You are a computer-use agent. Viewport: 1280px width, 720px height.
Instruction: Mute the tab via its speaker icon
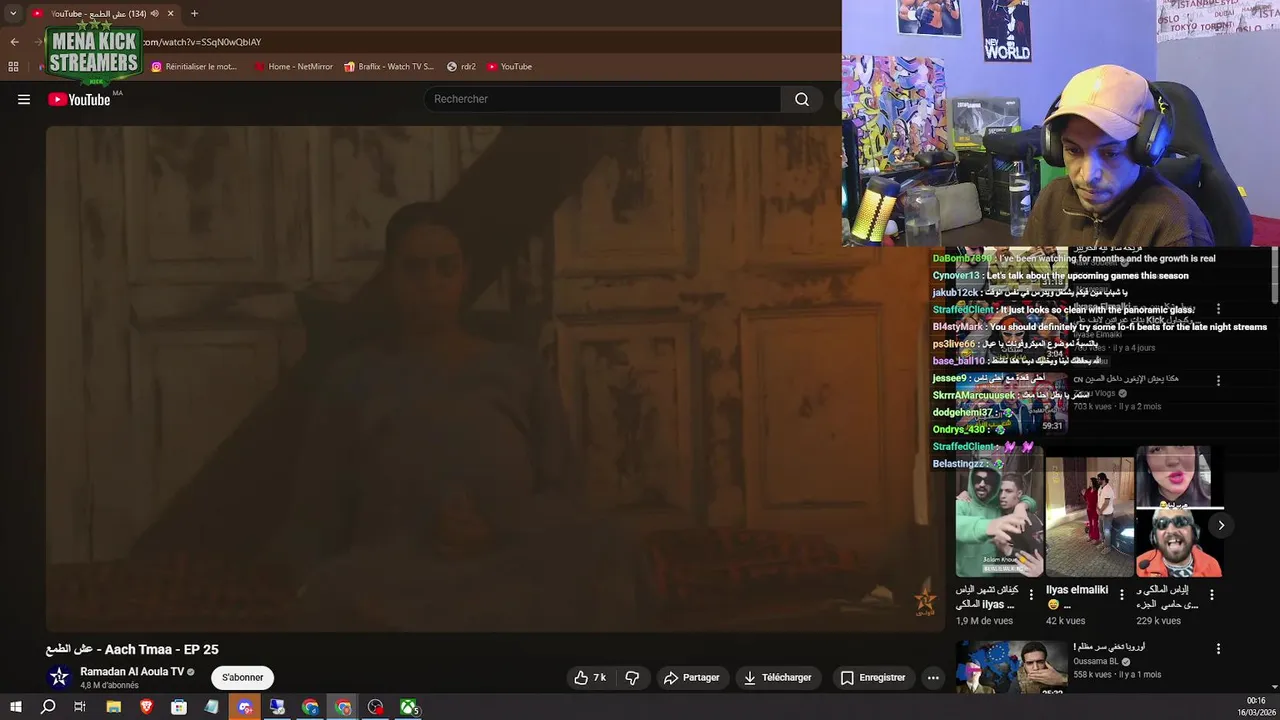(154, 13)
